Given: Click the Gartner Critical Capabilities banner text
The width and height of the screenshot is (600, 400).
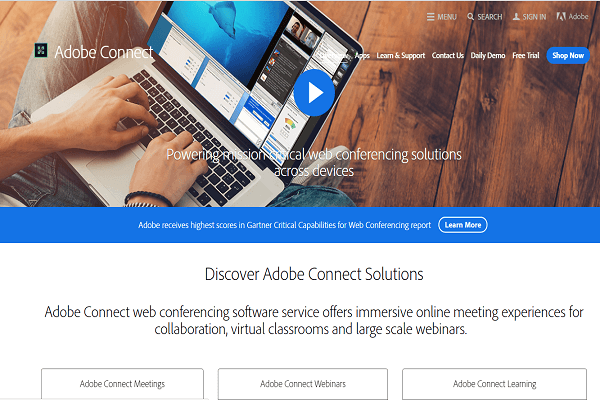Looking at the screenshot, I should pyautogui.click(x=284, y=225).
